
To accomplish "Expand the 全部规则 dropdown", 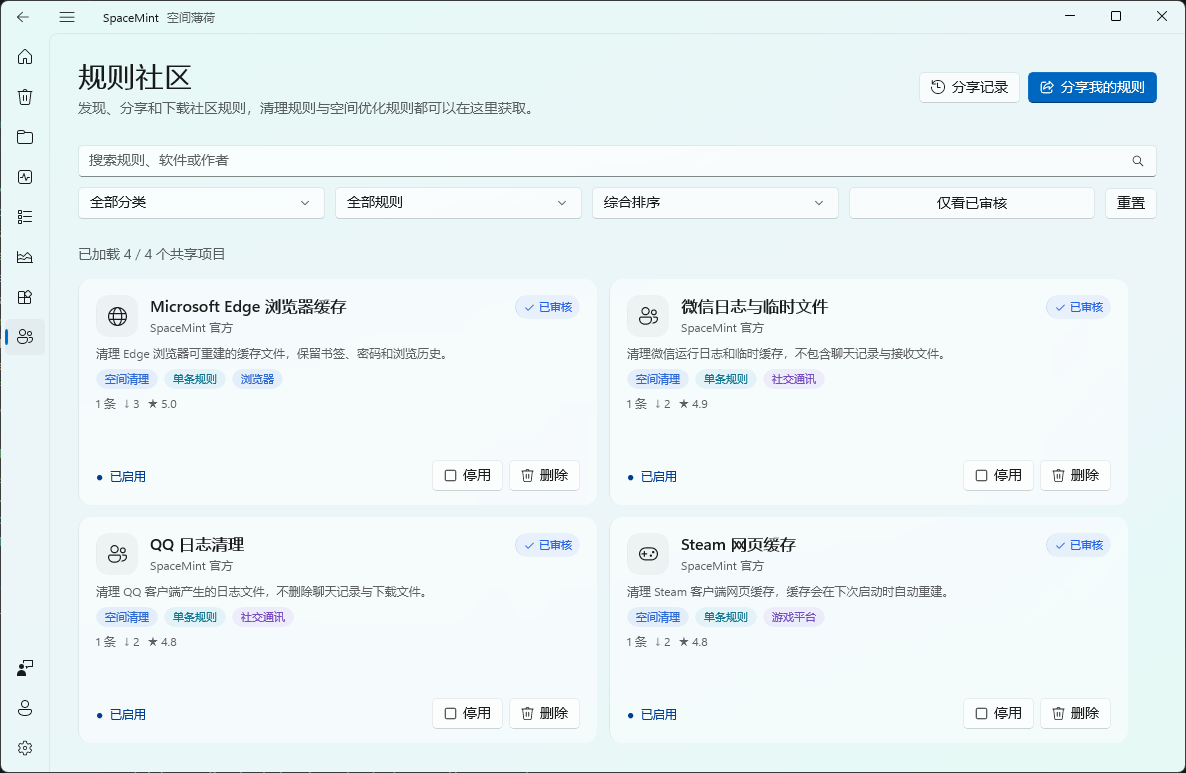I will click(458, 203).
